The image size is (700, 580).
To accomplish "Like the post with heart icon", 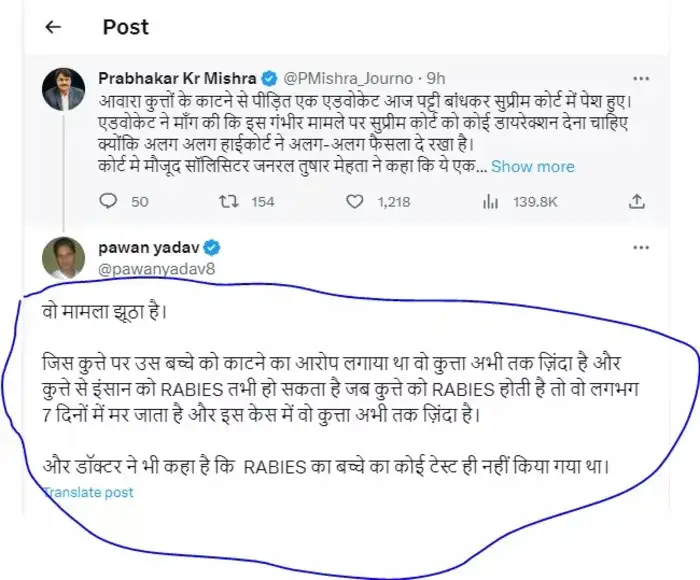I will click(x=355, y=202).
